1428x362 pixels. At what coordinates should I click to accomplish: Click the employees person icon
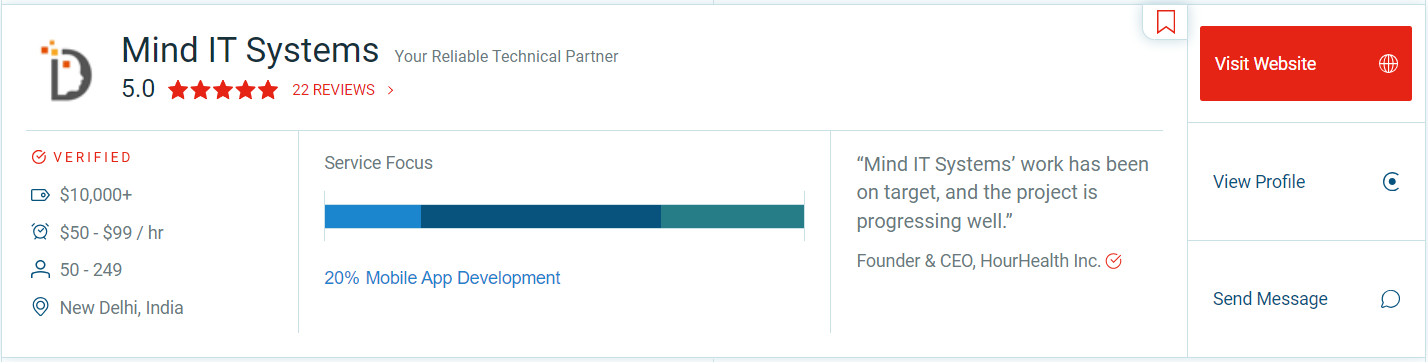40,270
